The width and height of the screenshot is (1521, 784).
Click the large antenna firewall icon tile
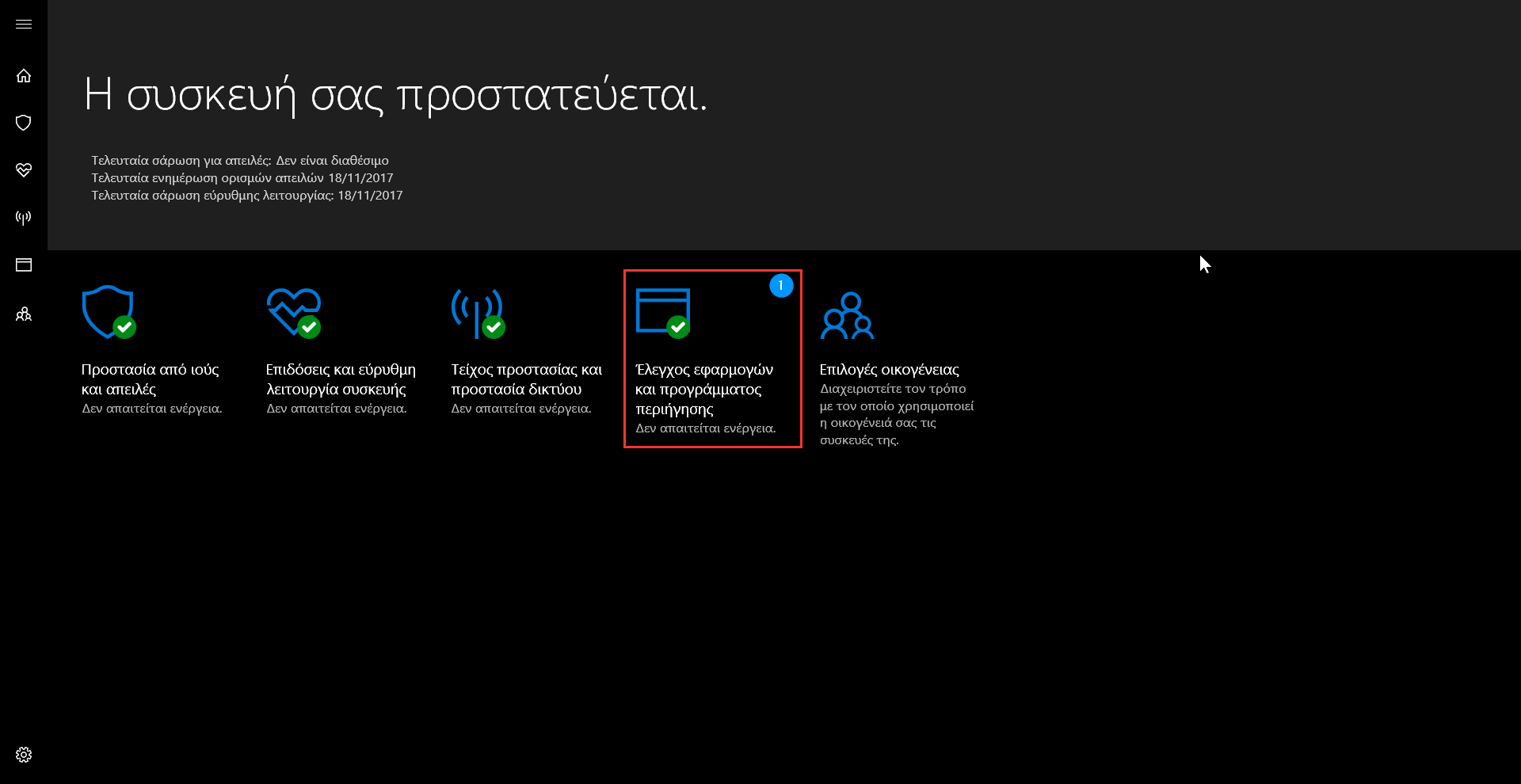point(478,313)
